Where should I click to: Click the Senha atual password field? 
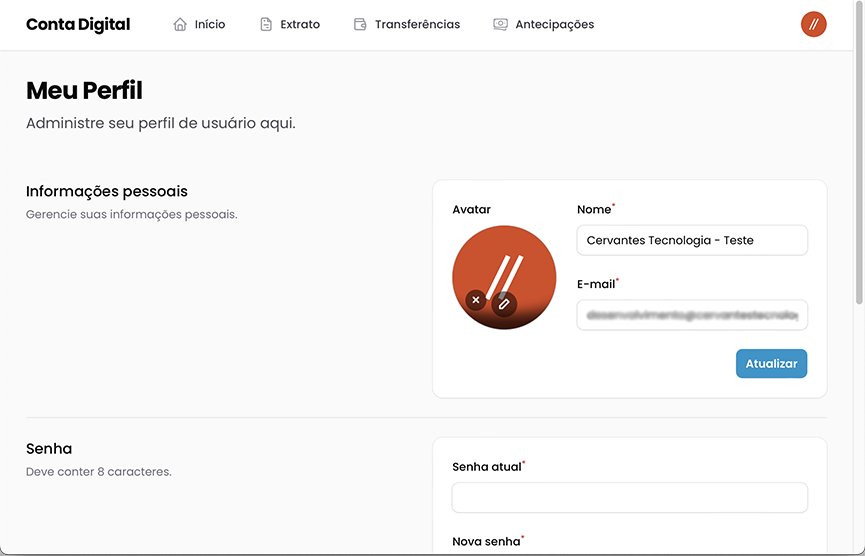pyautogui.click(x=629, y=497)
